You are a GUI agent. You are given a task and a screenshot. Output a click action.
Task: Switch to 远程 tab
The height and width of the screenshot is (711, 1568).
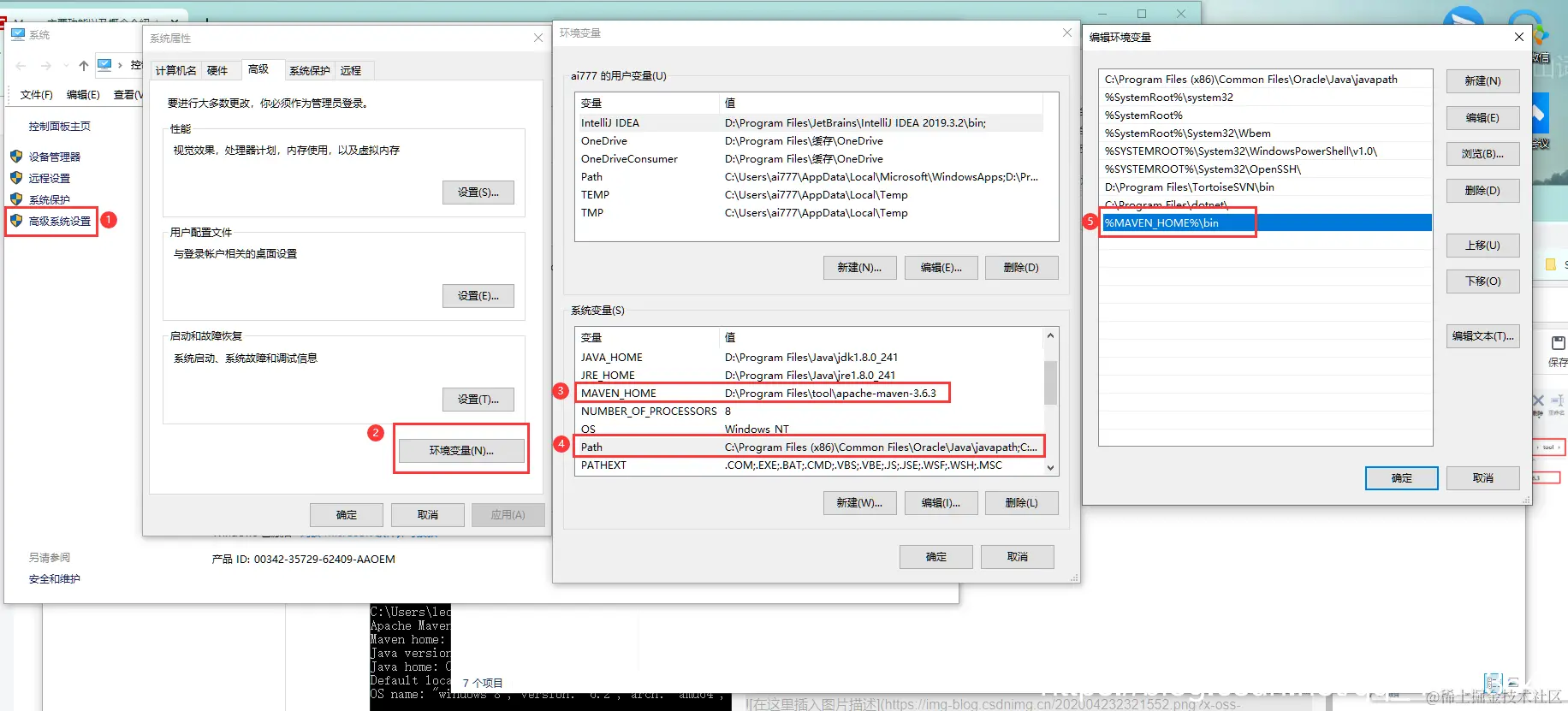click(x=351, y=71)
